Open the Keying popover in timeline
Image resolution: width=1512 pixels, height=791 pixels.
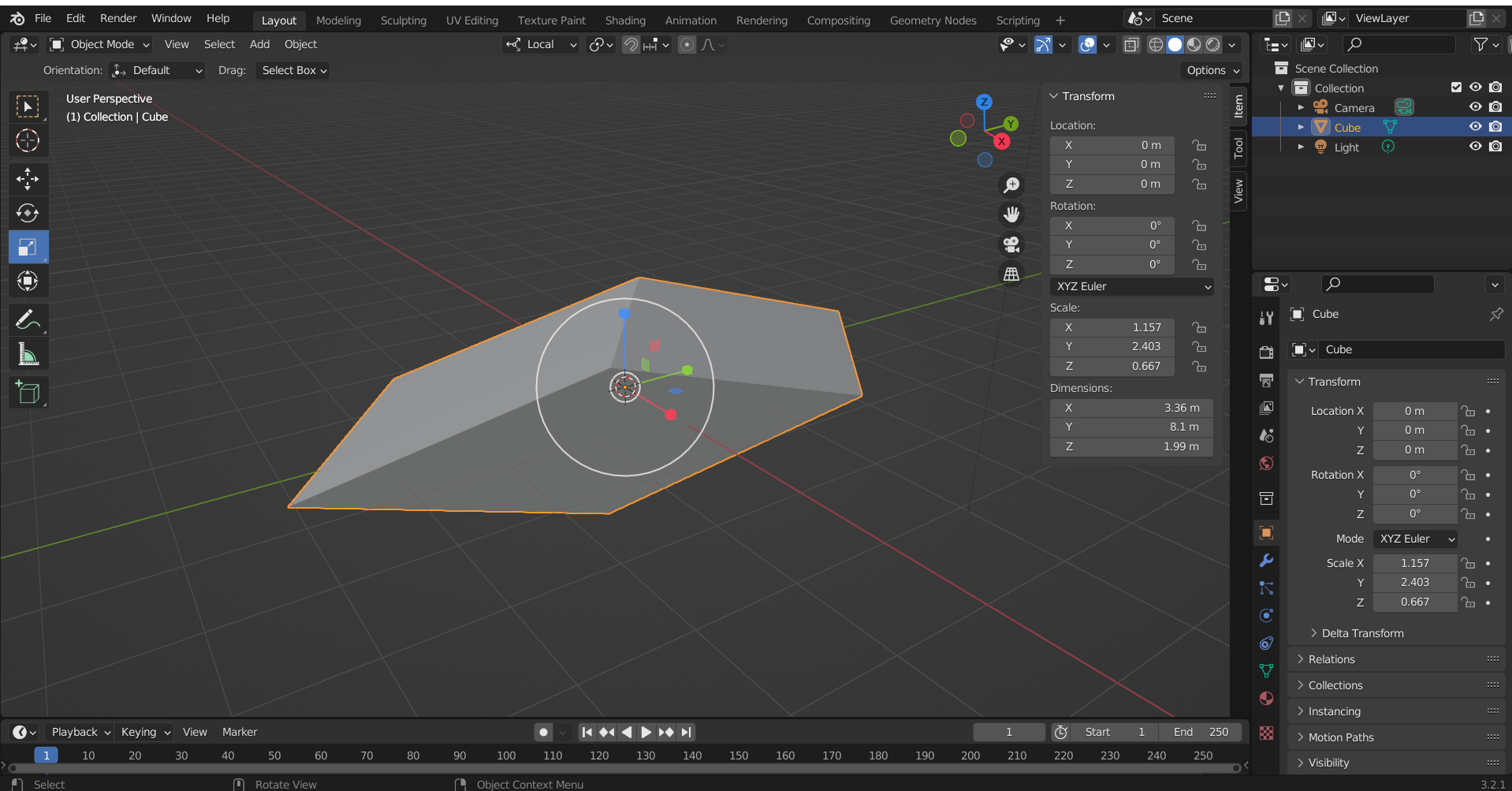[146, 732]
